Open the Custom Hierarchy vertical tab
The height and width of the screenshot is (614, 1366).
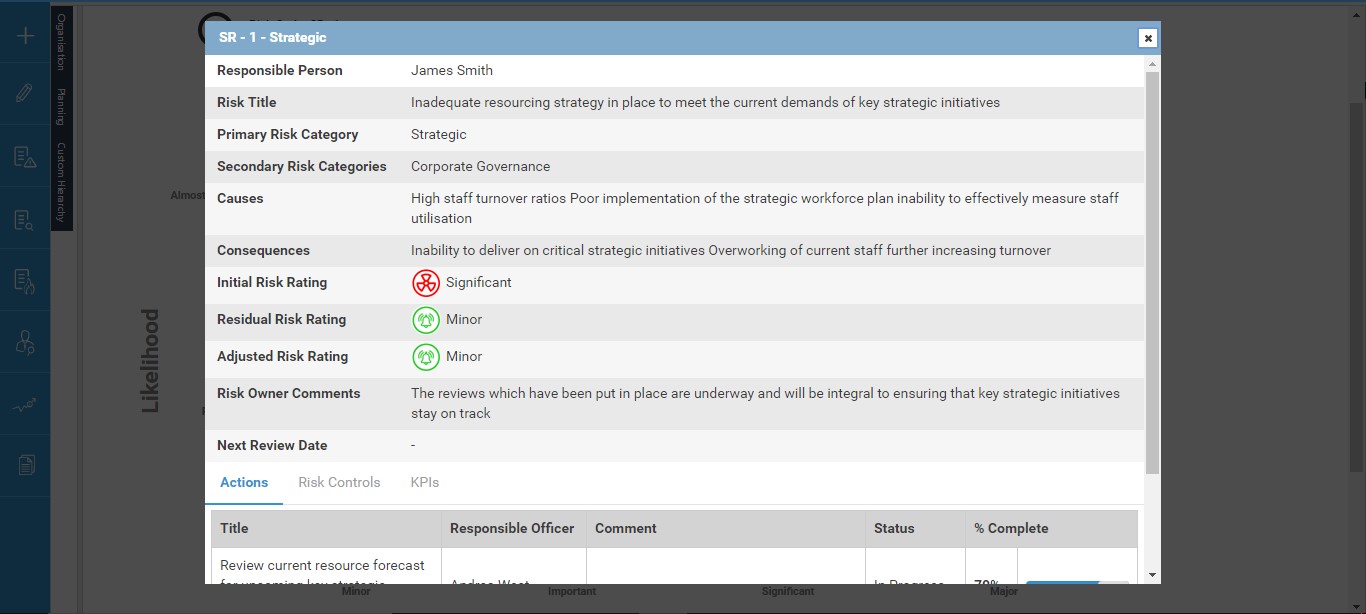(x=61, y=183)
